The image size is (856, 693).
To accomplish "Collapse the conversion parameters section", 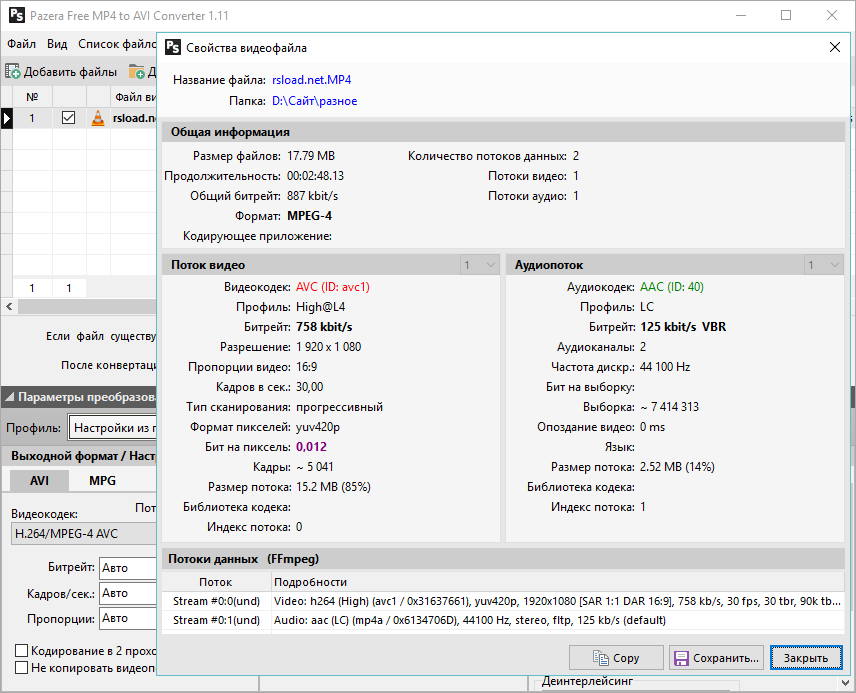I will [x=9, y=397].
